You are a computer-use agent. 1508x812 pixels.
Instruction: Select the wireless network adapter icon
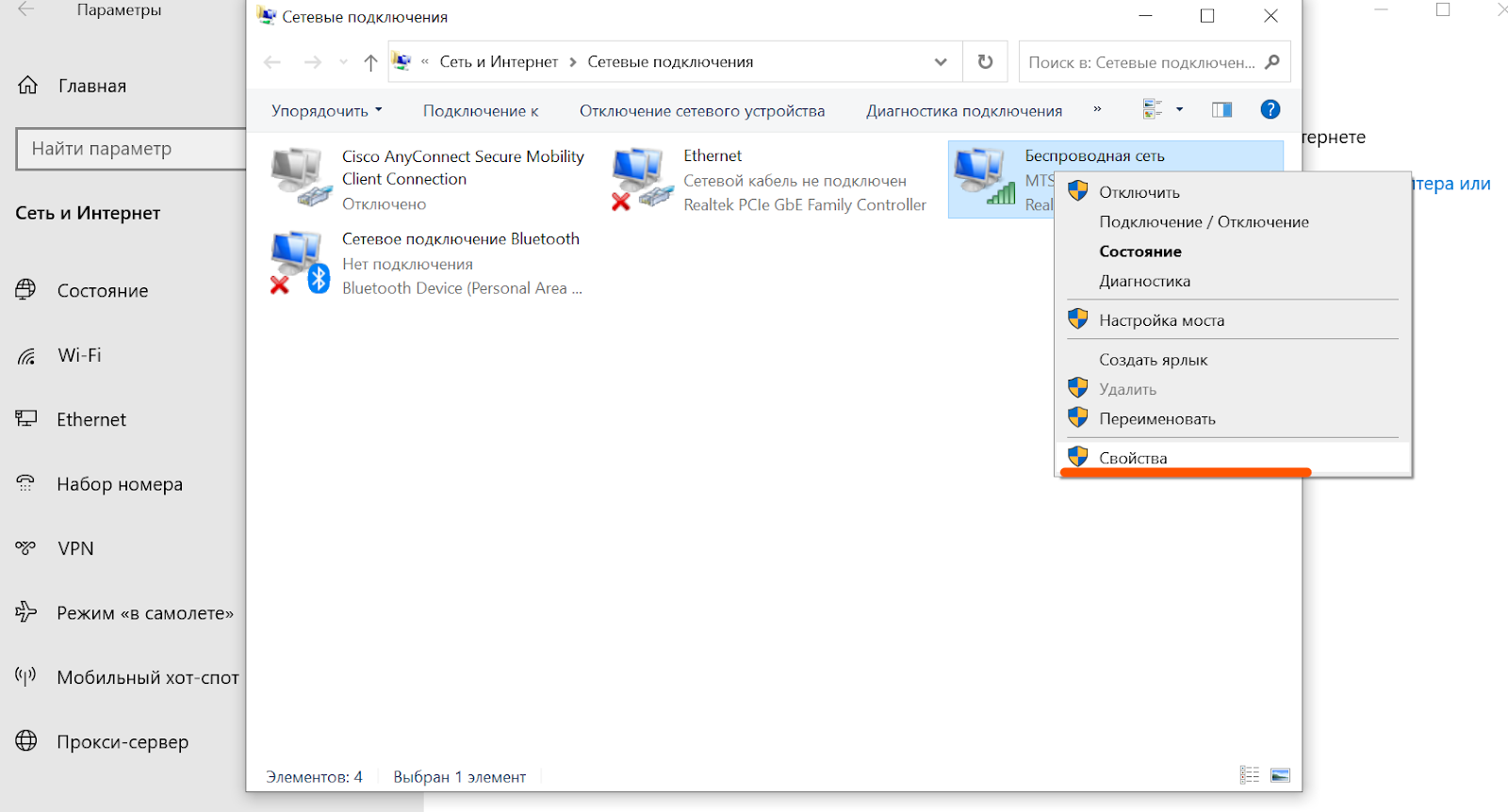[x=984, y=176]
